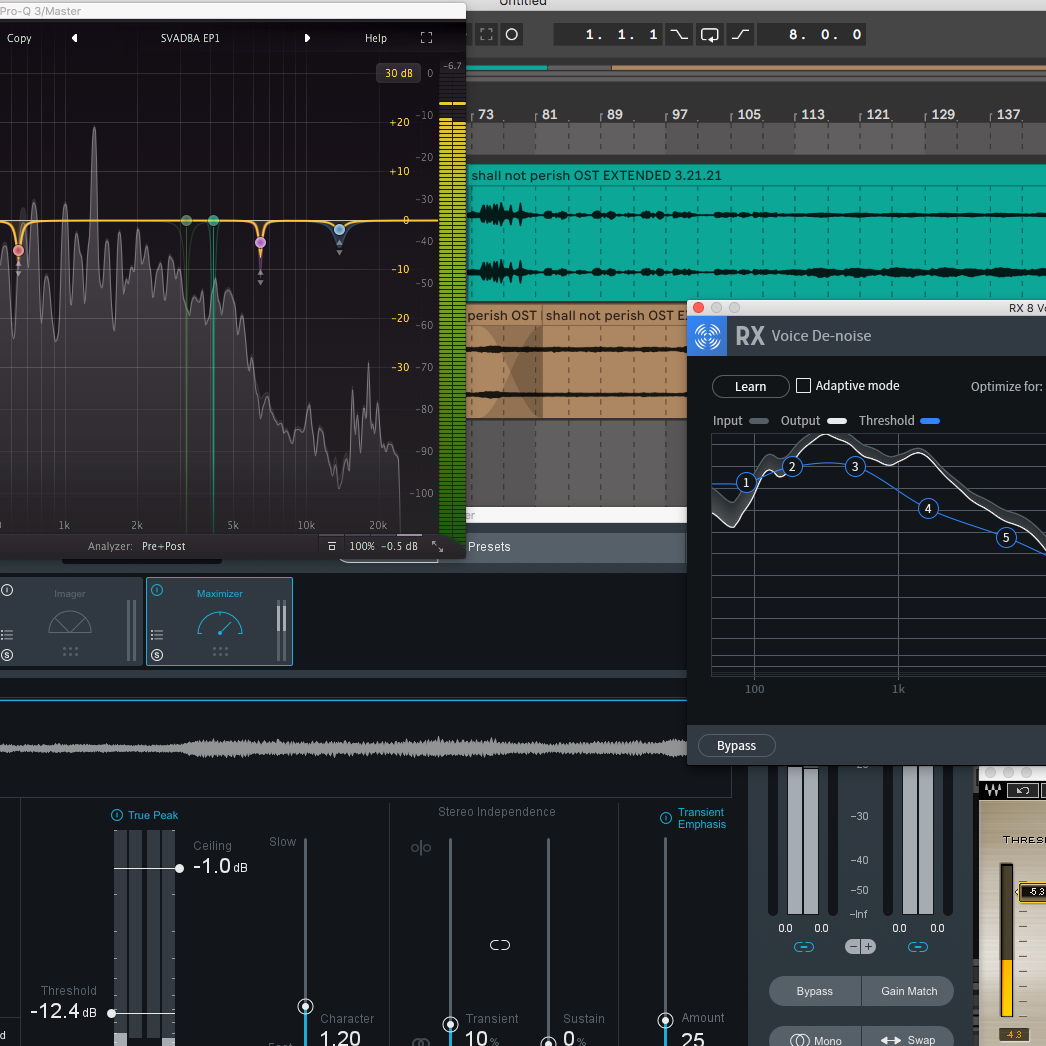Click the Pro-Q 3 full screen icon
The image size is (1046, 1046).
pyautogui.click(x=426, y=38)
